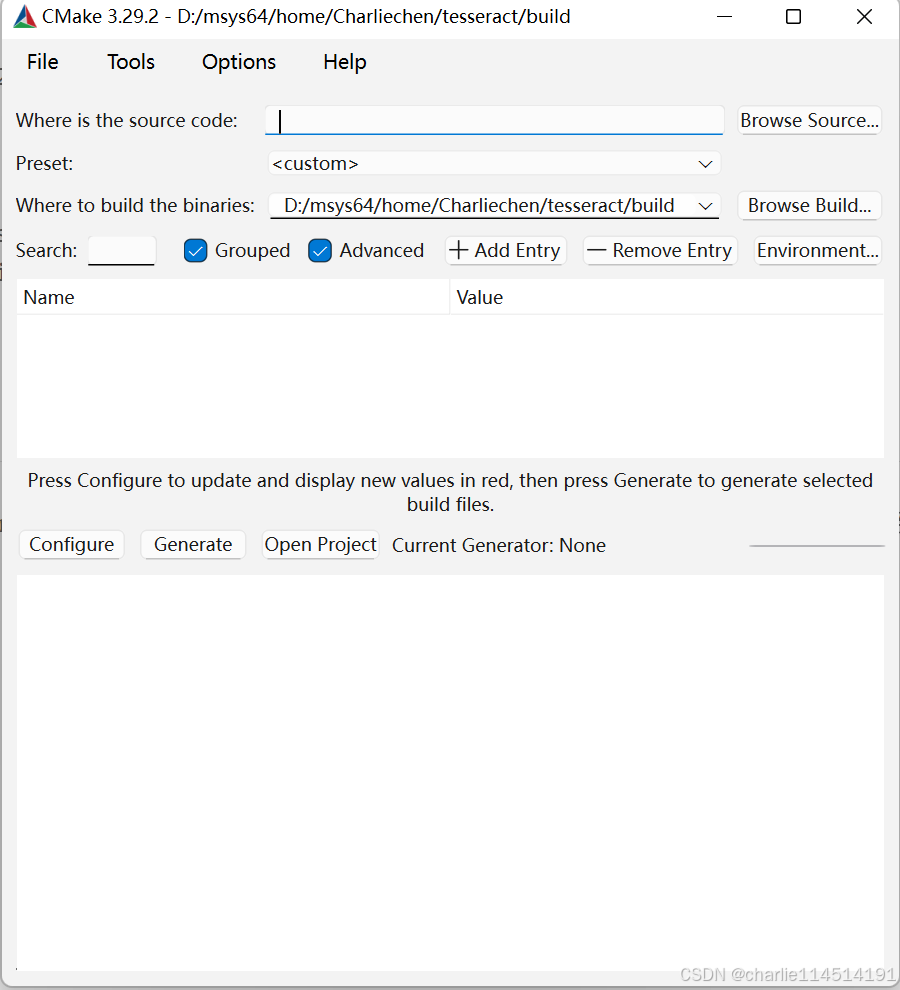Click the Open Project button
Screen dimensions: 900x990
320,544
